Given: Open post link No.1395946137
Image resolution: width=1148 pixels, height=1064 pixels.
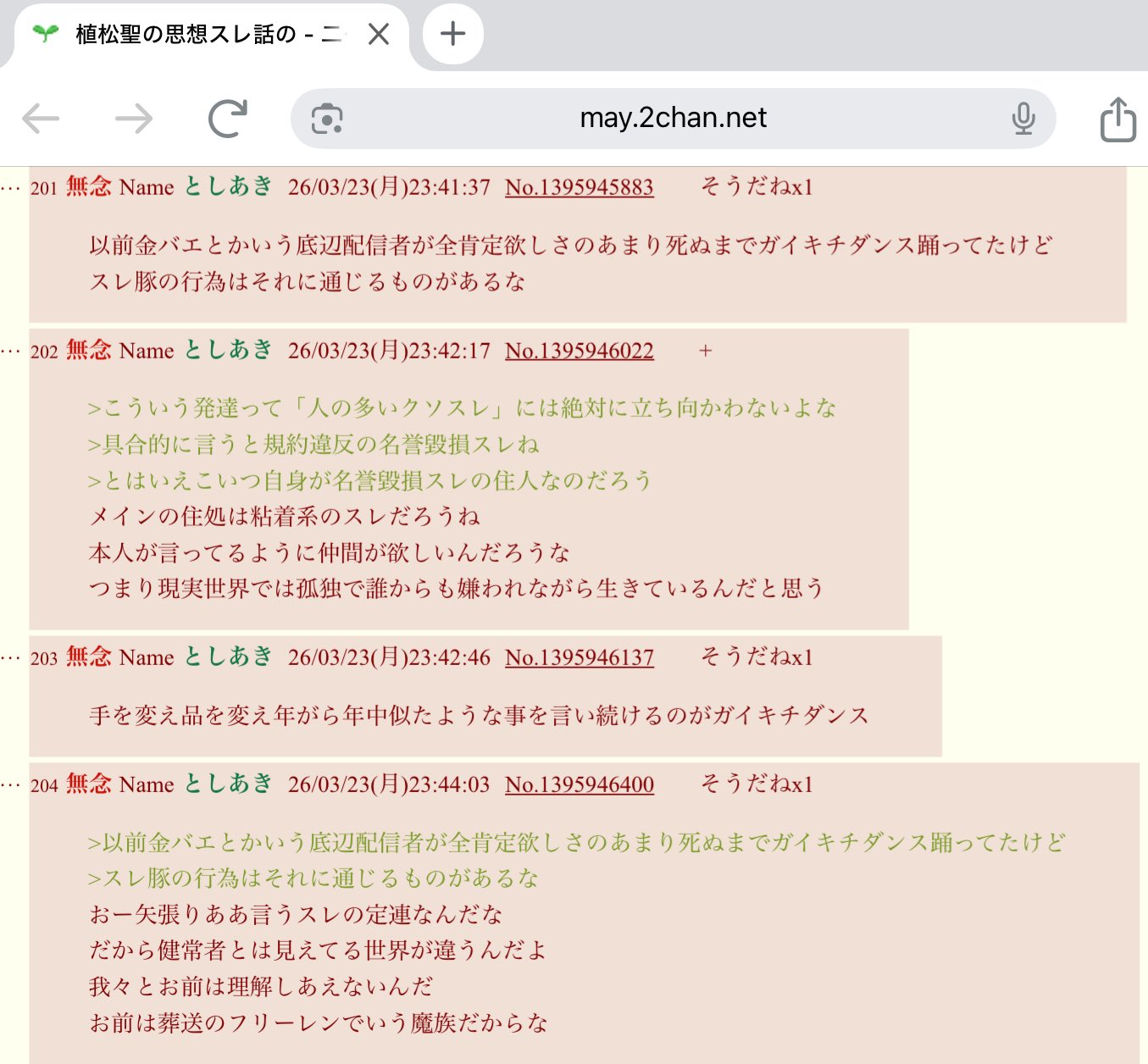Looking at the screenshot, I should 580,657.
